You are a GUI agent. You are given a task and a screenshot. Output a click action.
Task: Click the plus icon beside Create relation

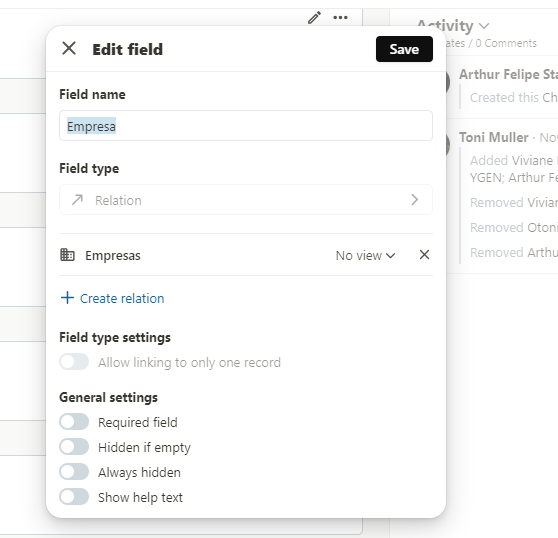(67, 298)
